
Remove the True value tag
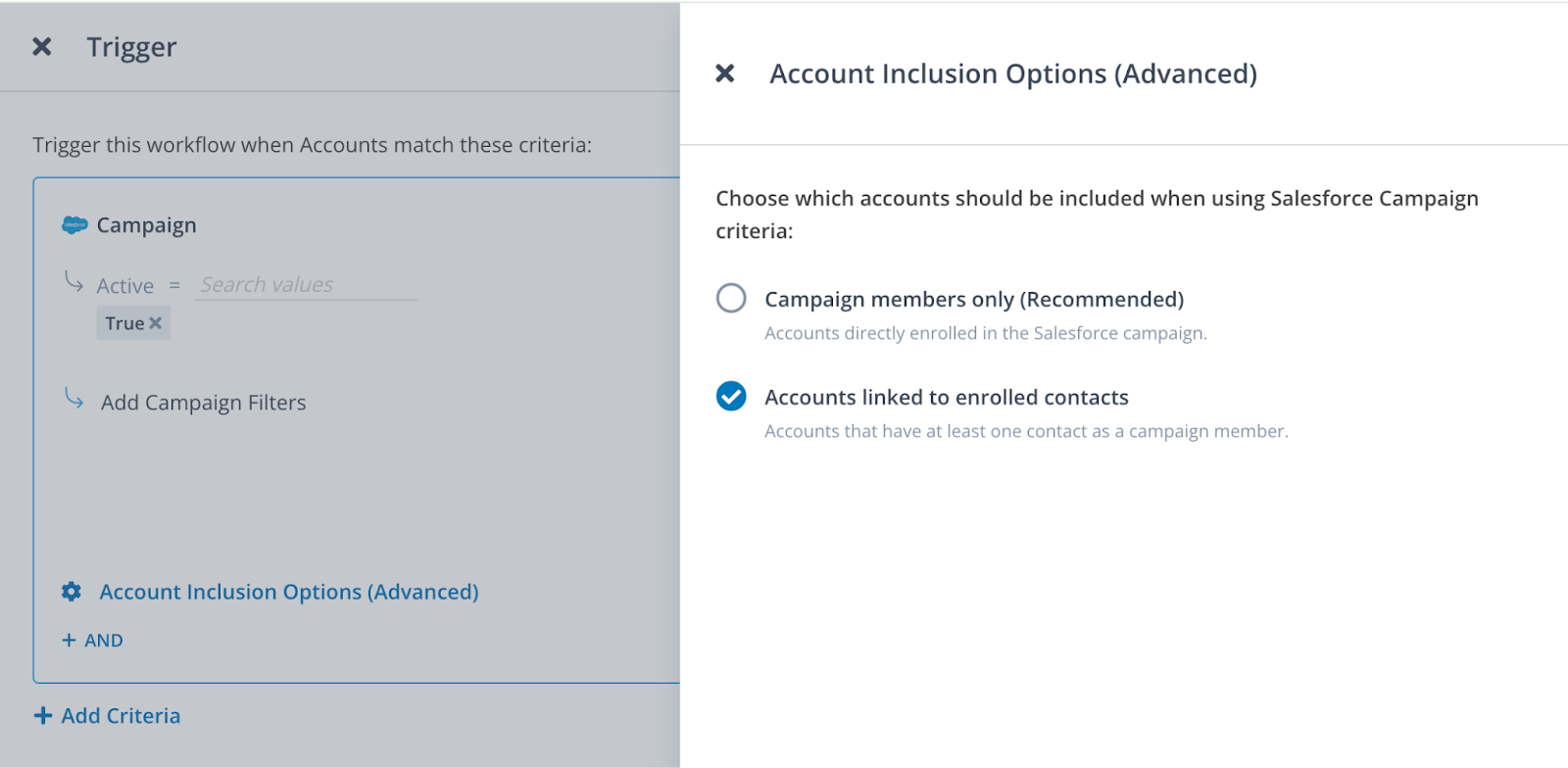(x=155, y=323)
